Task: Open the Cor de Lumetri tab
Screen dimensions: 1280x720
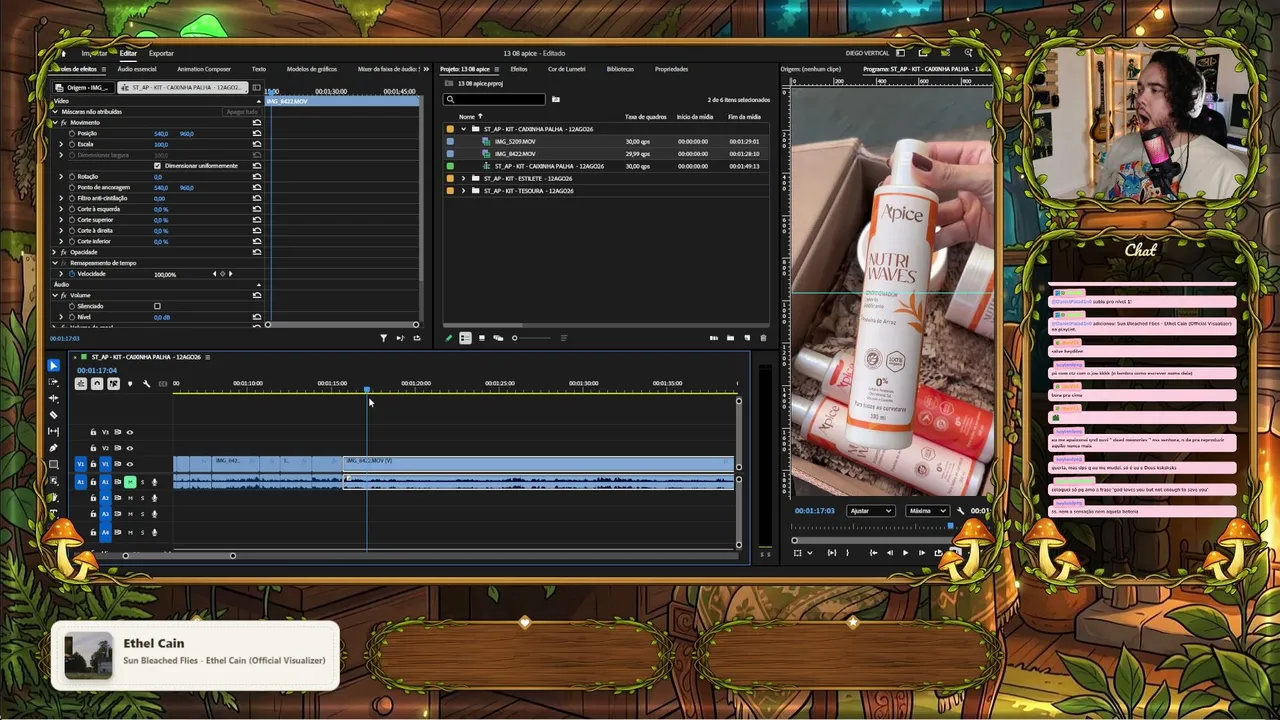Action: tap(567, 69)
